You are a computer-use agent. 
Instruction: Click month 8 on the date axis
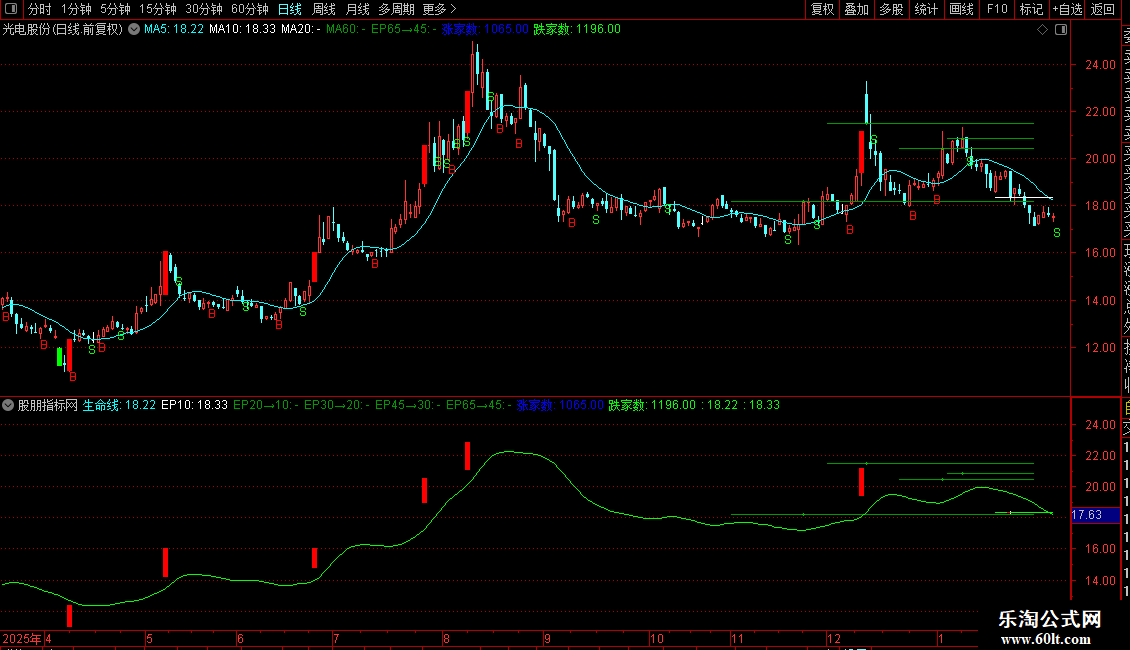tap(447, 639)
